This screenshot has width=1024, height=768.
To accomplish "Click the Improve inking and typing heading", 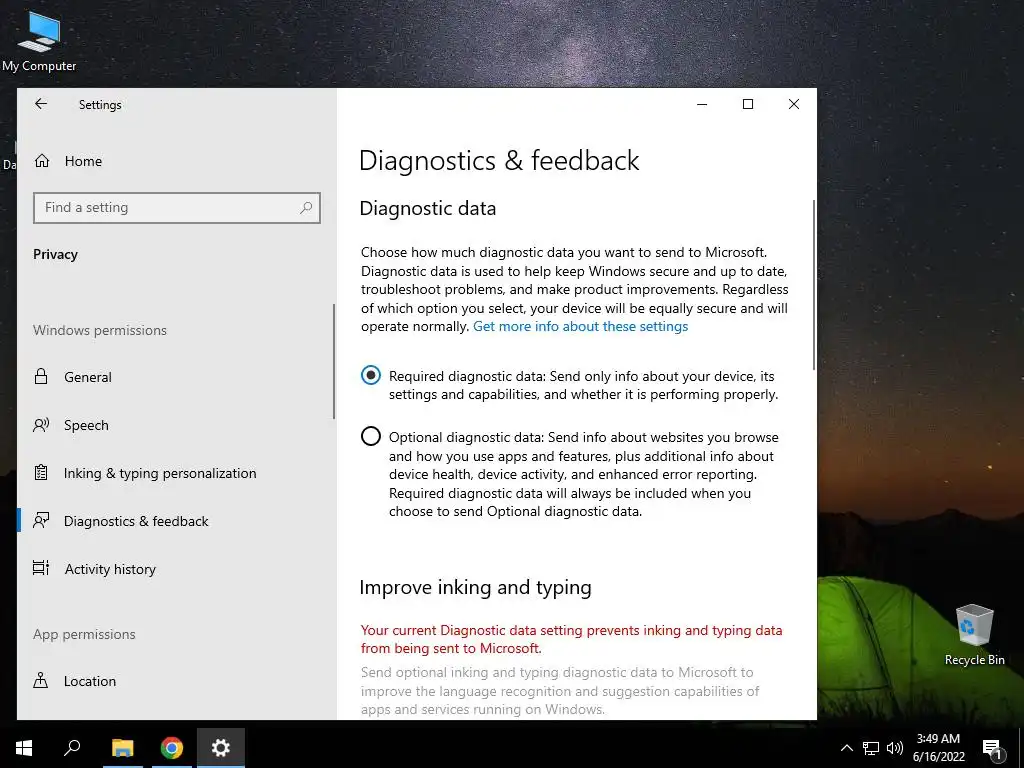I will (475, 588).
